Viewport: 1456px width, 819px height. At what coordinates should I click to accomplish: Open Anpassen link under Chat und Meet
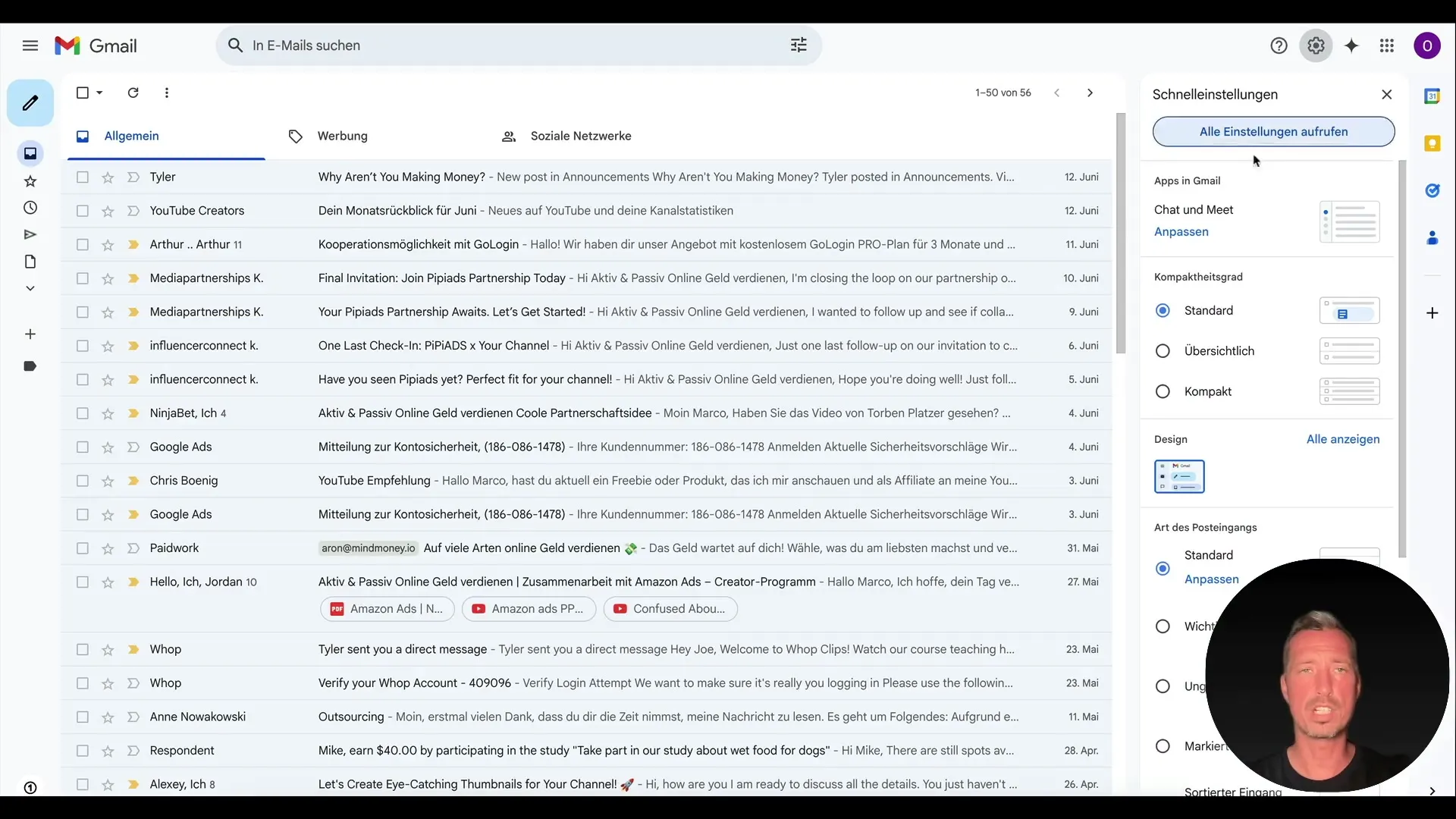click(1180, 232)
